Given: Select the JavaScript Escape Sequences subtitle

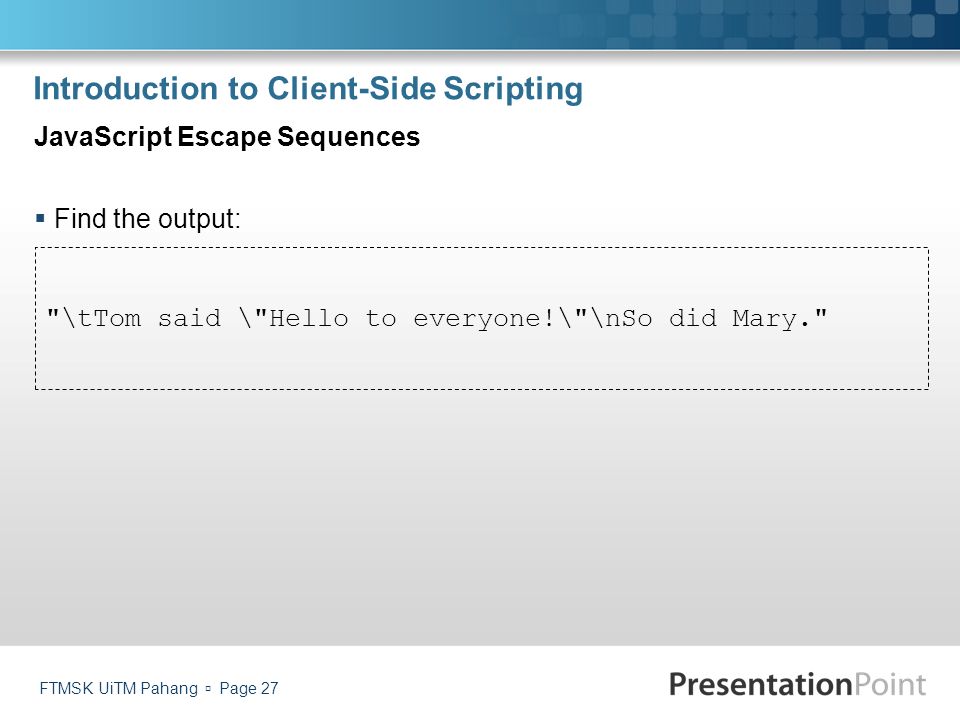Looking at the screenshot, I should [227, 137].
